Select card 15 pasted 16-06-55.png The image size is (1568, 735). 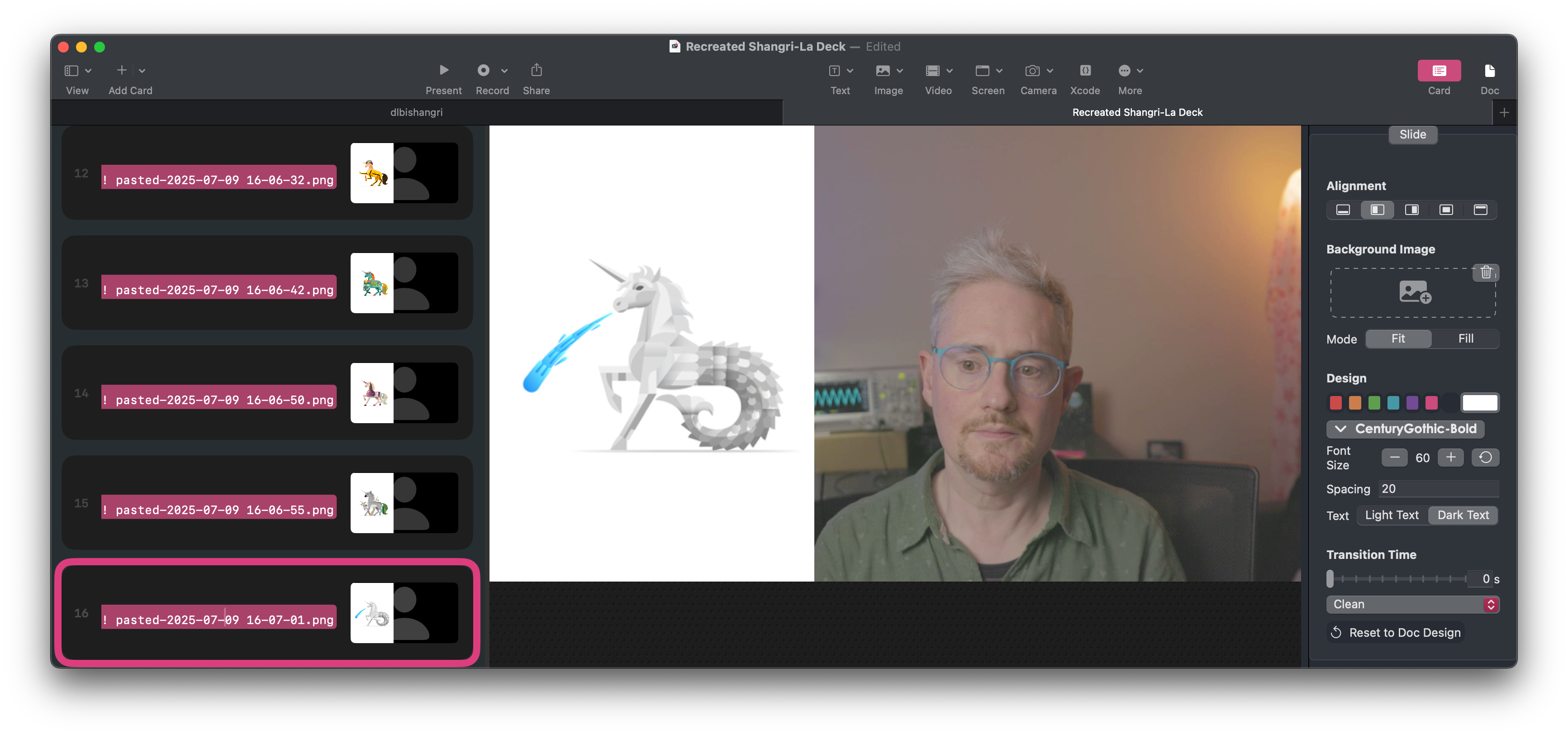coord(267,503)
